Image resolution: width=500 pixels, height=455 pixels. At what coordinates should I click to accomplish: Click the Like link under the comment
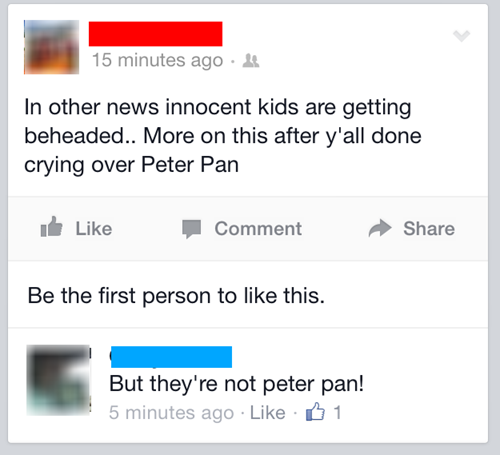tap(268, 413)
